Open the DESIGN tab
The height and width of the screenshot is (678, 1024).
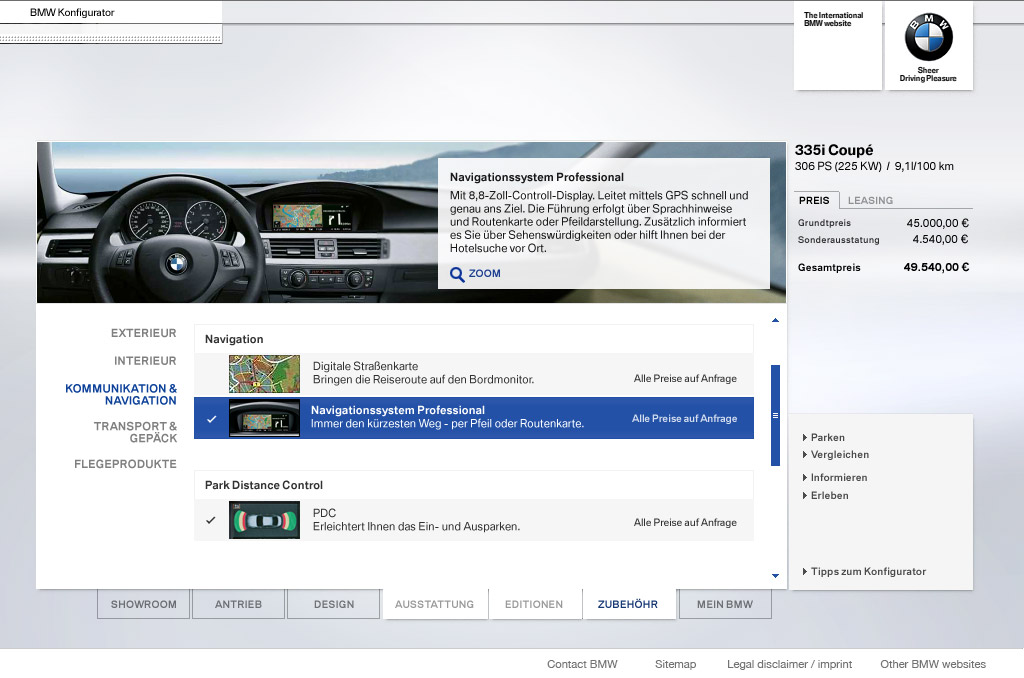pyautogui.click(x=334, y=604)
